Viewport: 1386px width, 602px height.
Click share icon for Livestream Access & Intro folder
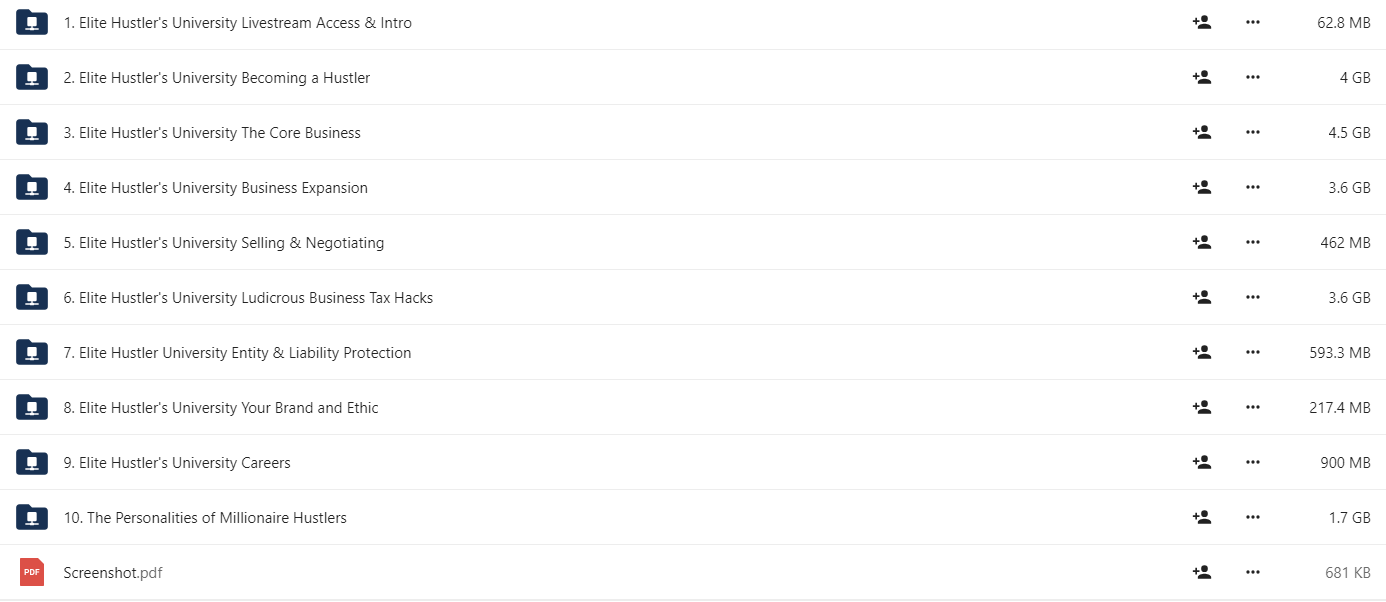pyautogui.click(x=1202, y=22)
